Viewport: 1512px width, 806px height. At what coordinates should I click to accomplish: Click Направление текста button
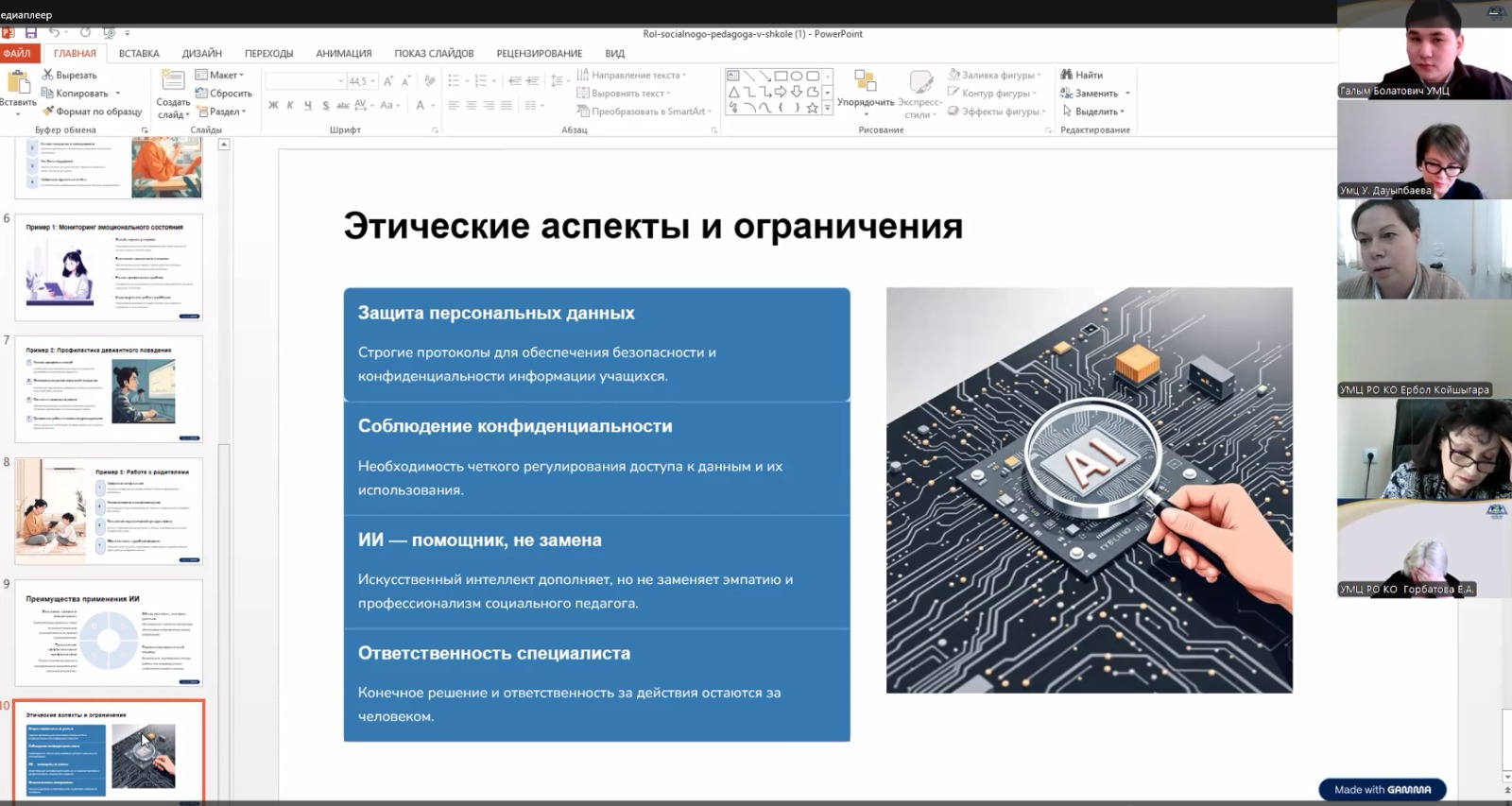pyautogui.click(x=629, y=75)
